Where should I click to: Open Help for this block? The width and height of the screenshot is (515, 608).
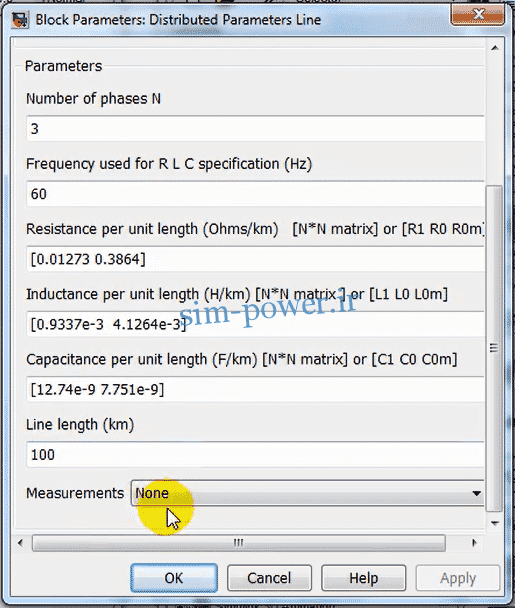click(x=363, y=578)
